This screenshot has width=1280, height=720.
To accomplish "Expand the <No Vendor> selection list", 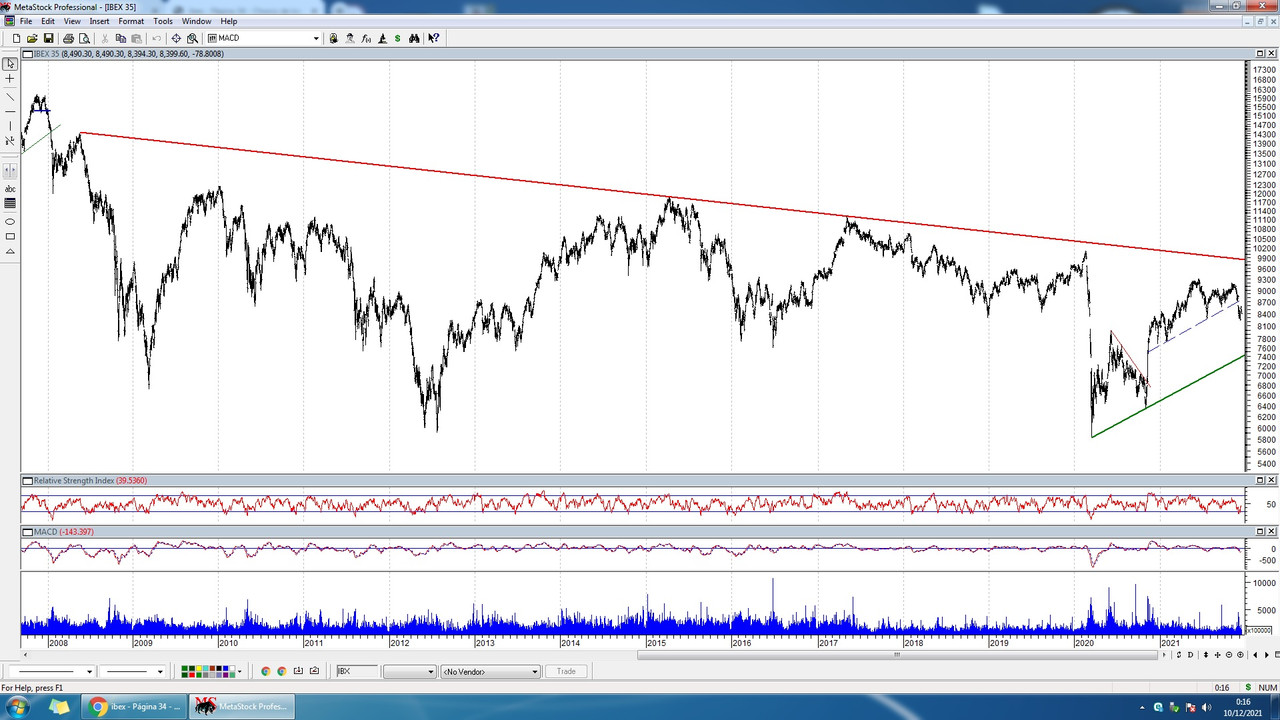I will point(534,671).
